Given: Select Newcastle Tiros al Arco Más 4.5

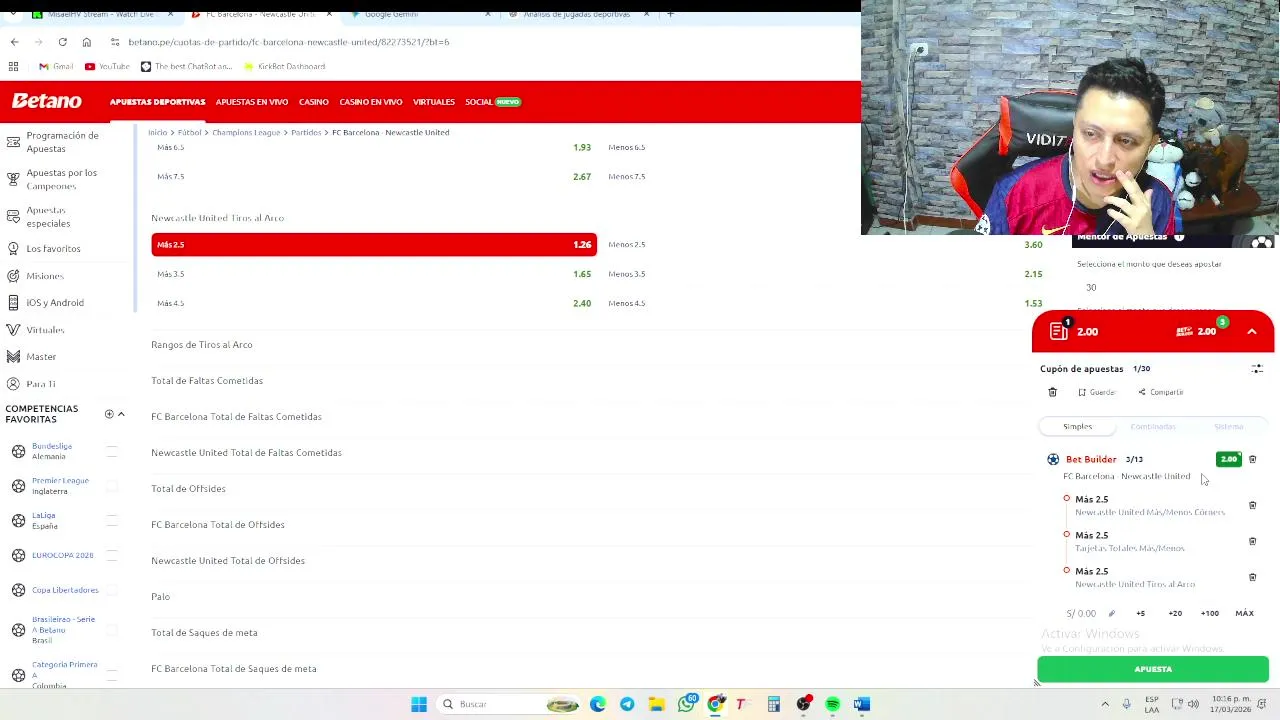Looking at the screenshot, I should pyautogui.click(x=374, y=303).
